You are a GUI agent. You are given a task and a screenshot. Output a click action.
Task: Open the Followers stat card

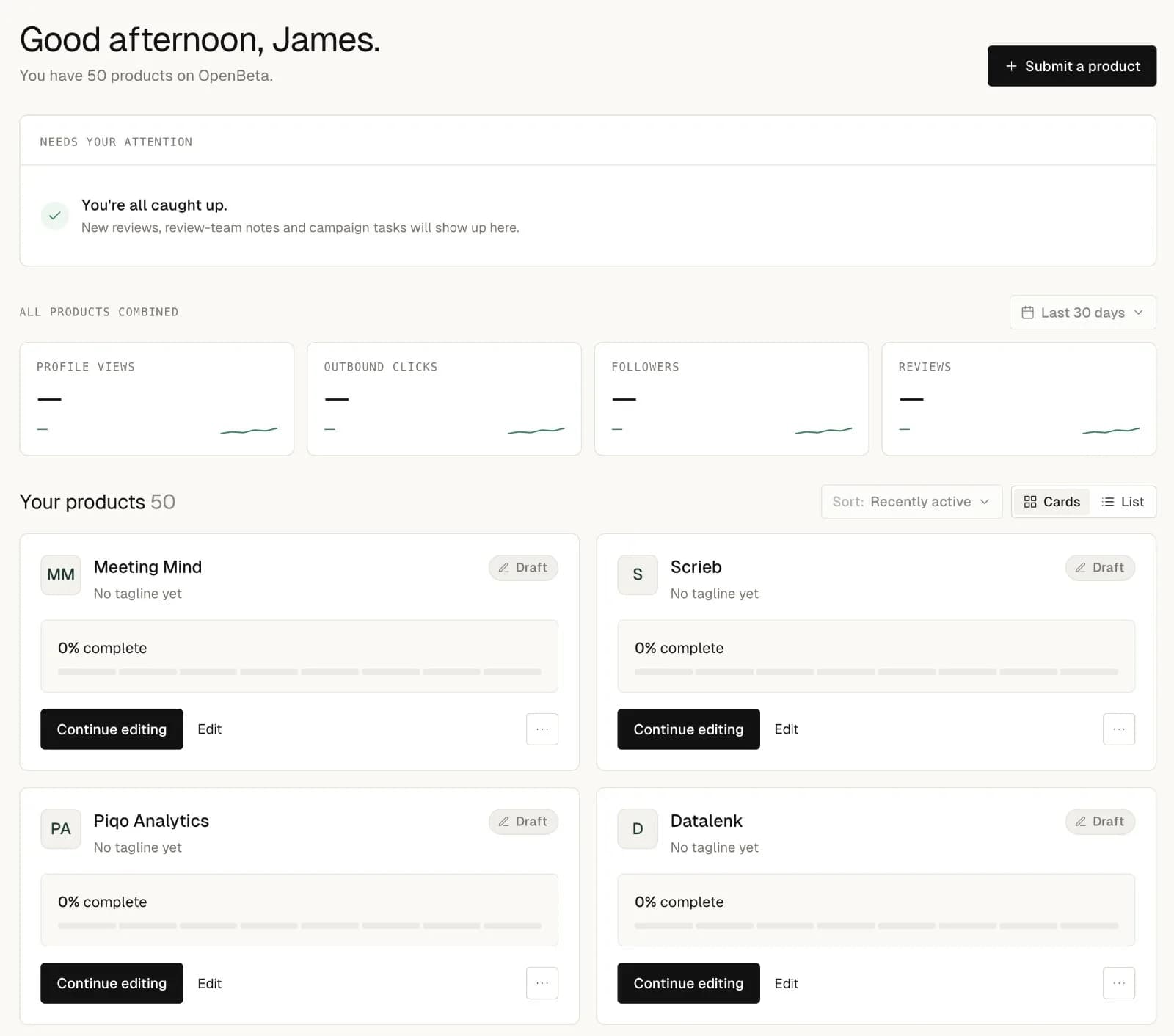pyautogui.click(x=732, y=399)
